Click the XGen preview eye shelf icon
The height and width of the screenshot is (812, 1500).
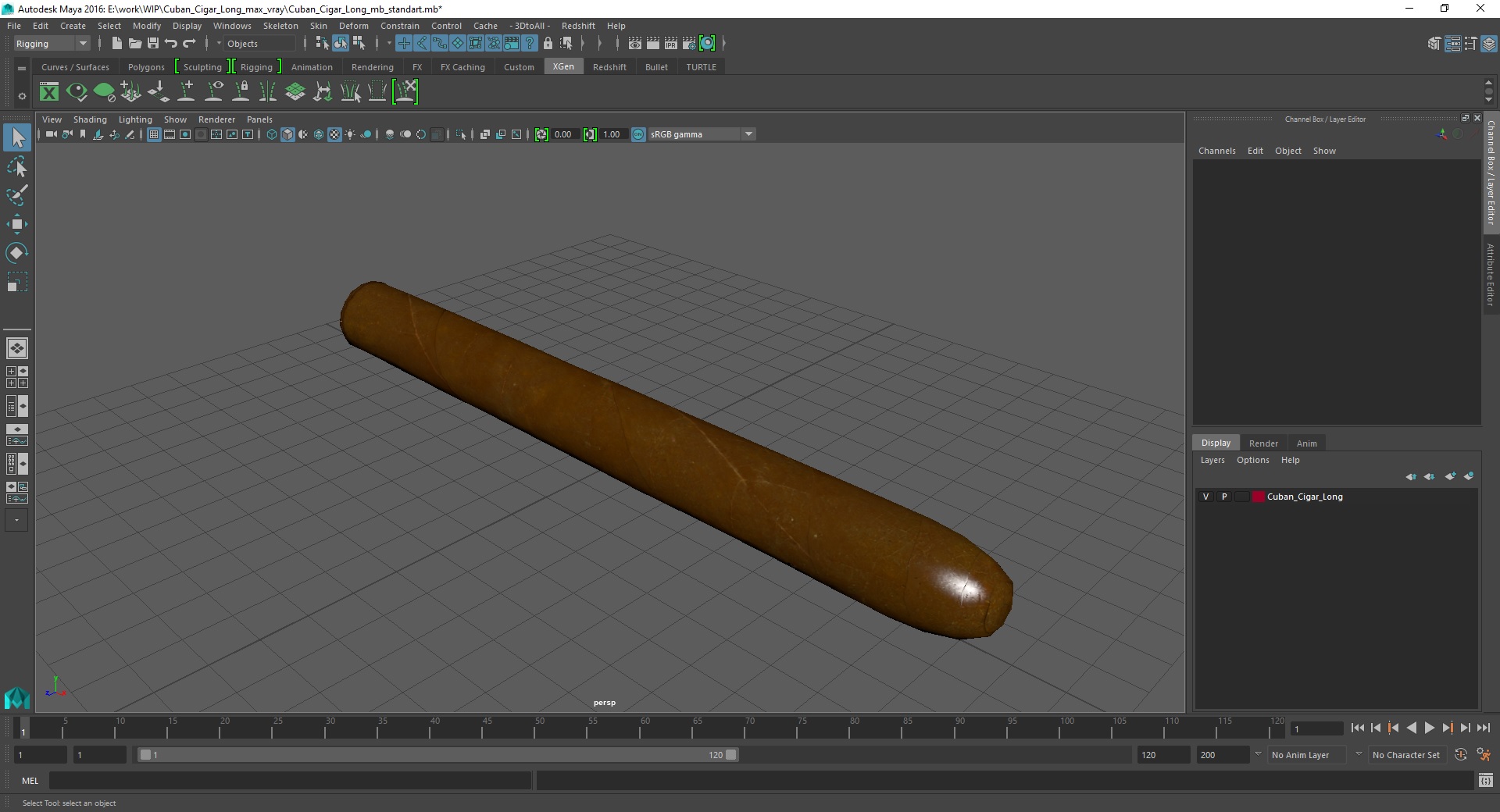(x=77, y=92)
